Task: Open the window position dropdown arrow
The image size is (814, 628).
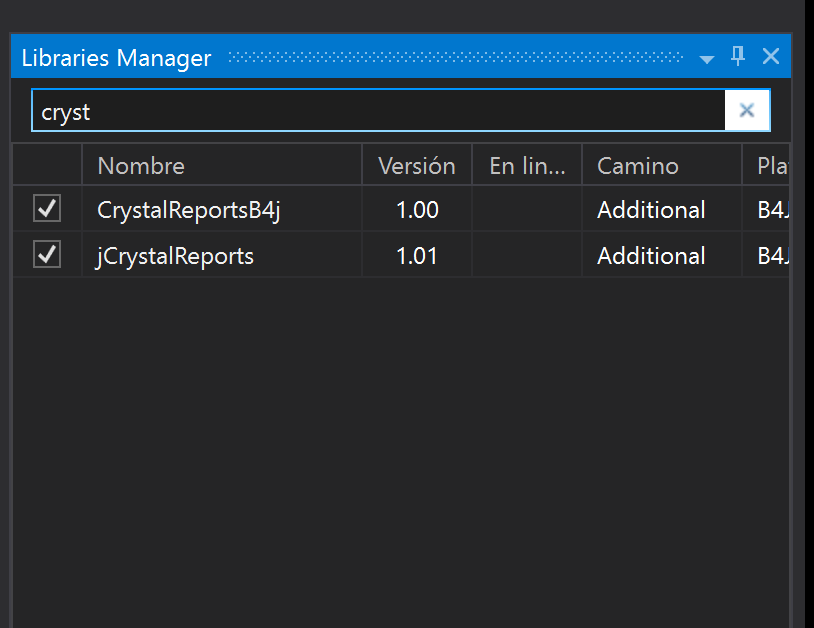Action: coord(707,59)
